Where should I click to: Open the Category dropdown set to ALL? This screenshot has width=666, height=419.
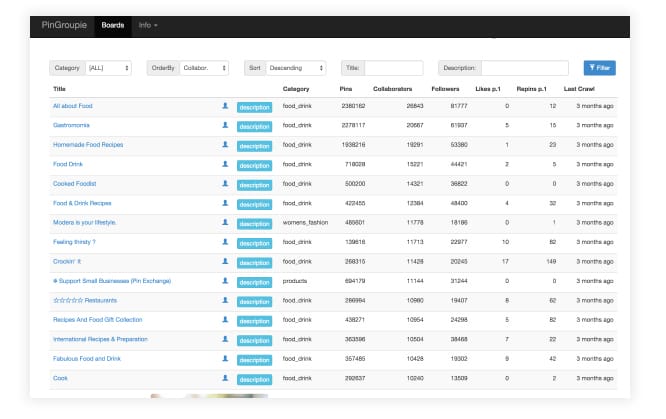tap(109, 68)
